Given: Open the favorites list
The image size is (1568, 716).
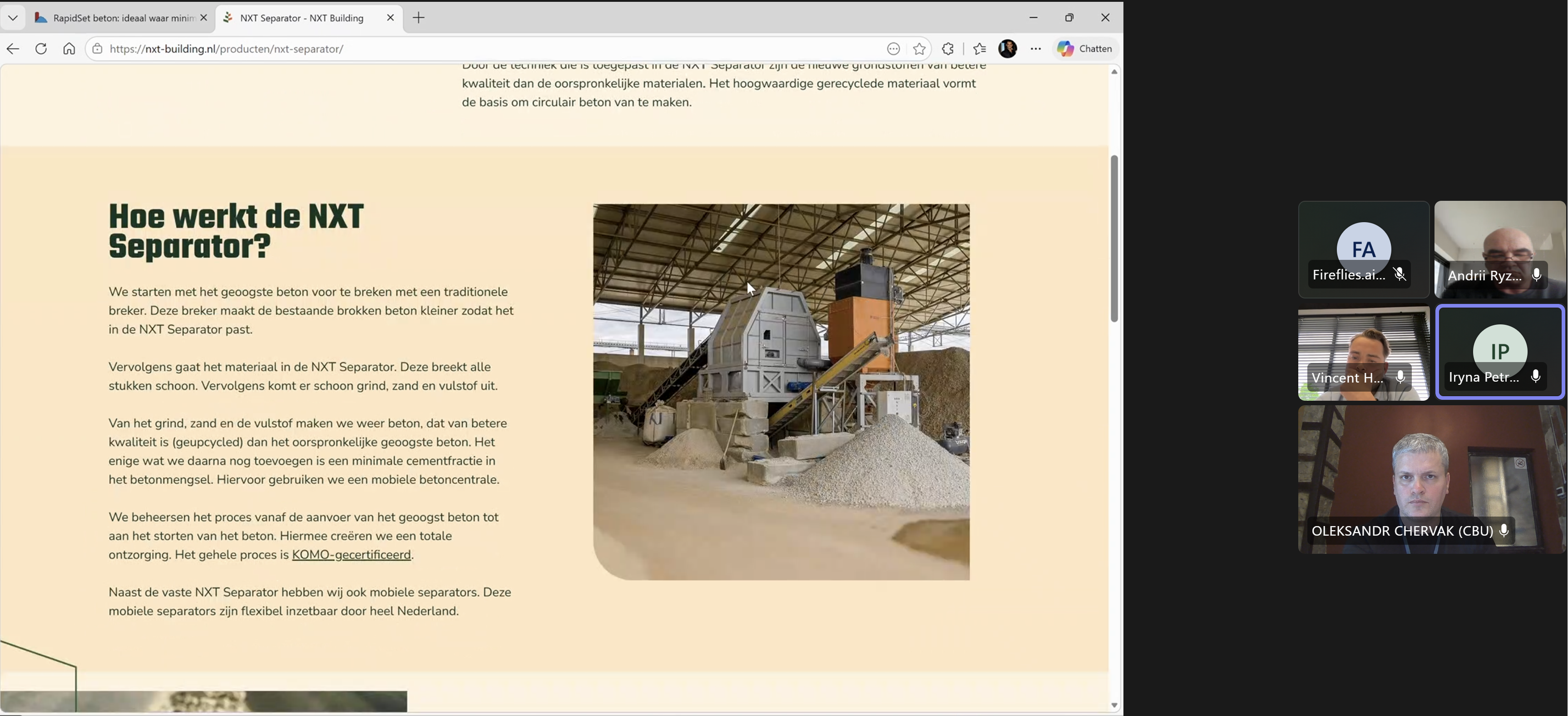Looking at the screenshot, I should 979,49.
